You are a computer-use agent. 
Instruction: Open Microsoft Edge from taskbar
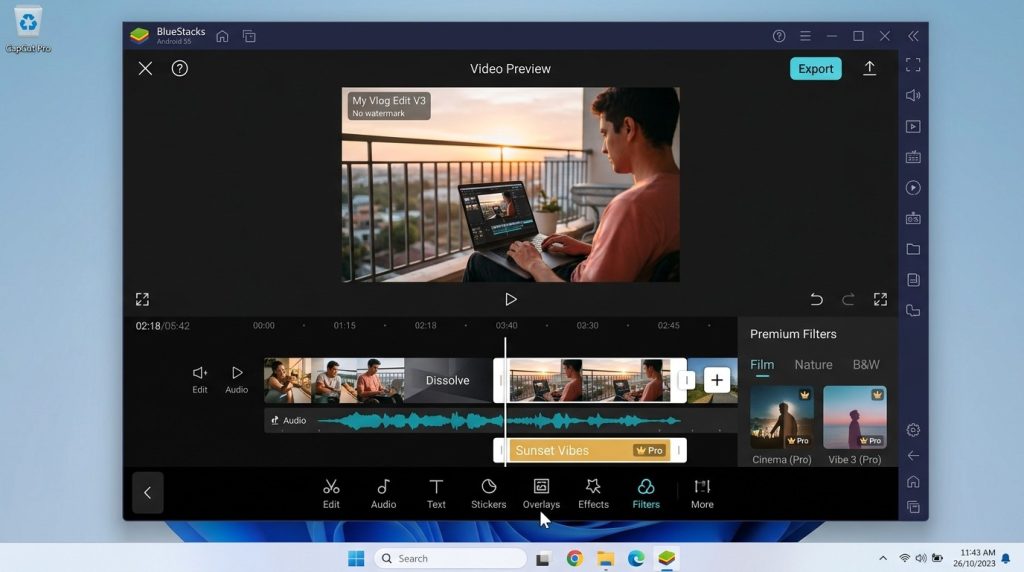pos(636,558)
